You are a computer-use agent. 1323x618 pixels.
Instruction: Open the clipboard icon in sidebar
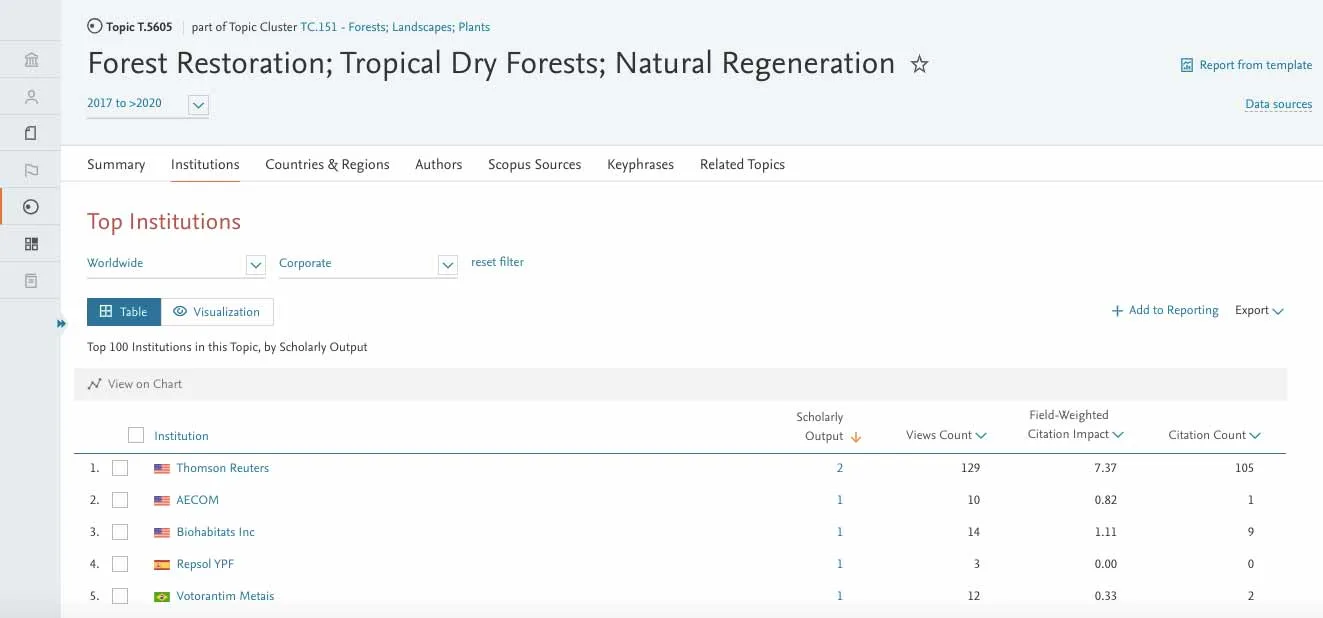click(31, 280)
